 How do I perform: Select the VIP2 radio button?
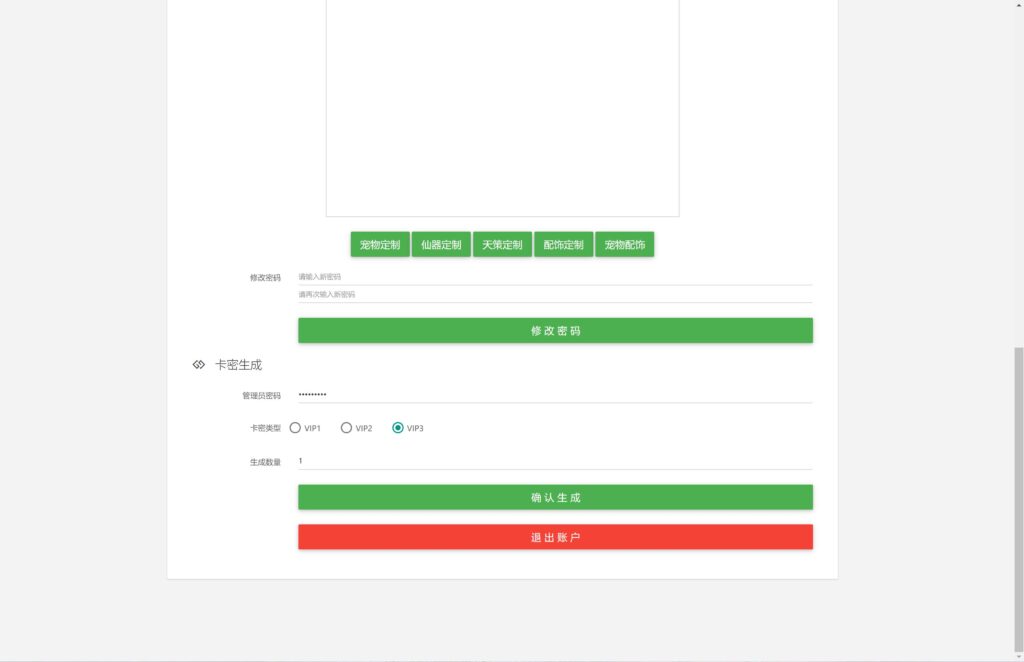click(346, 427)
